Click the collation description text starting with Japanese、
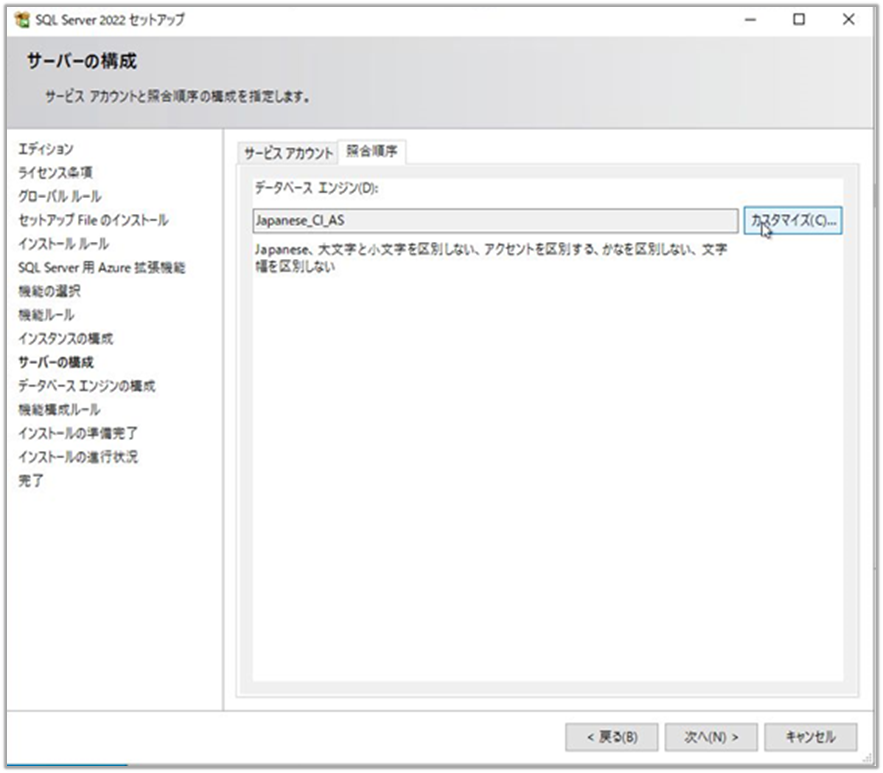Image resolution: width=883 pixels, height=773 pixels. point(490,257)
